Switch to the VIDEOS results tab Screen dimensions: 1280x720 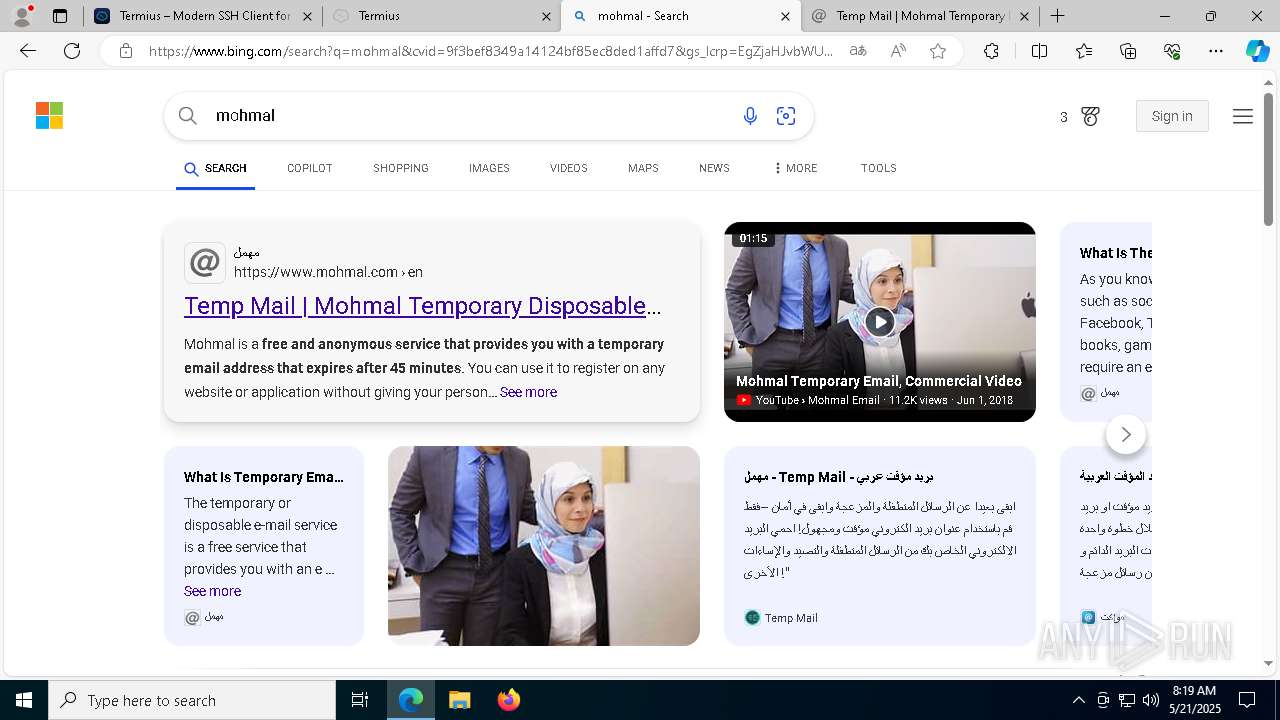point(568,168)
